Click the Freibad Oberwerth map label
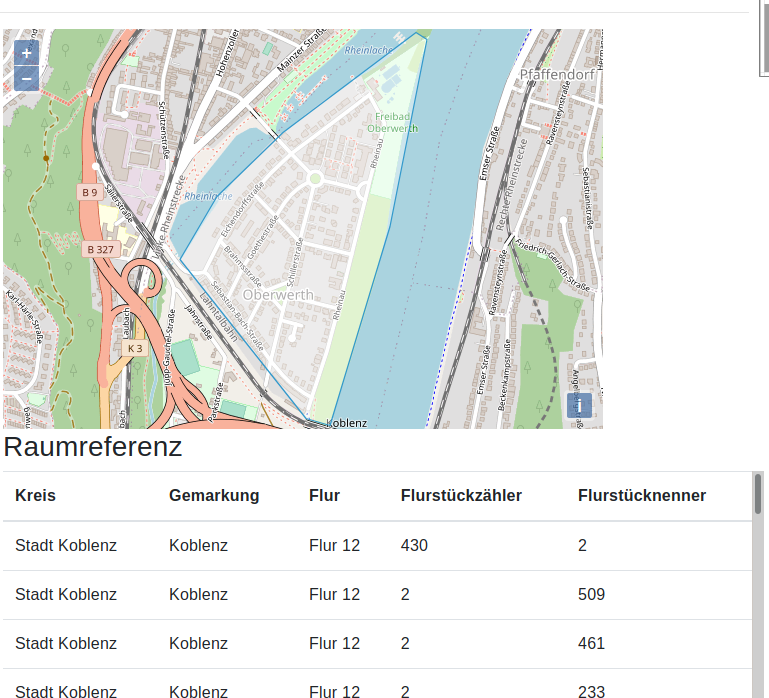This screenshot has width=769, height=698. point(392,122)
